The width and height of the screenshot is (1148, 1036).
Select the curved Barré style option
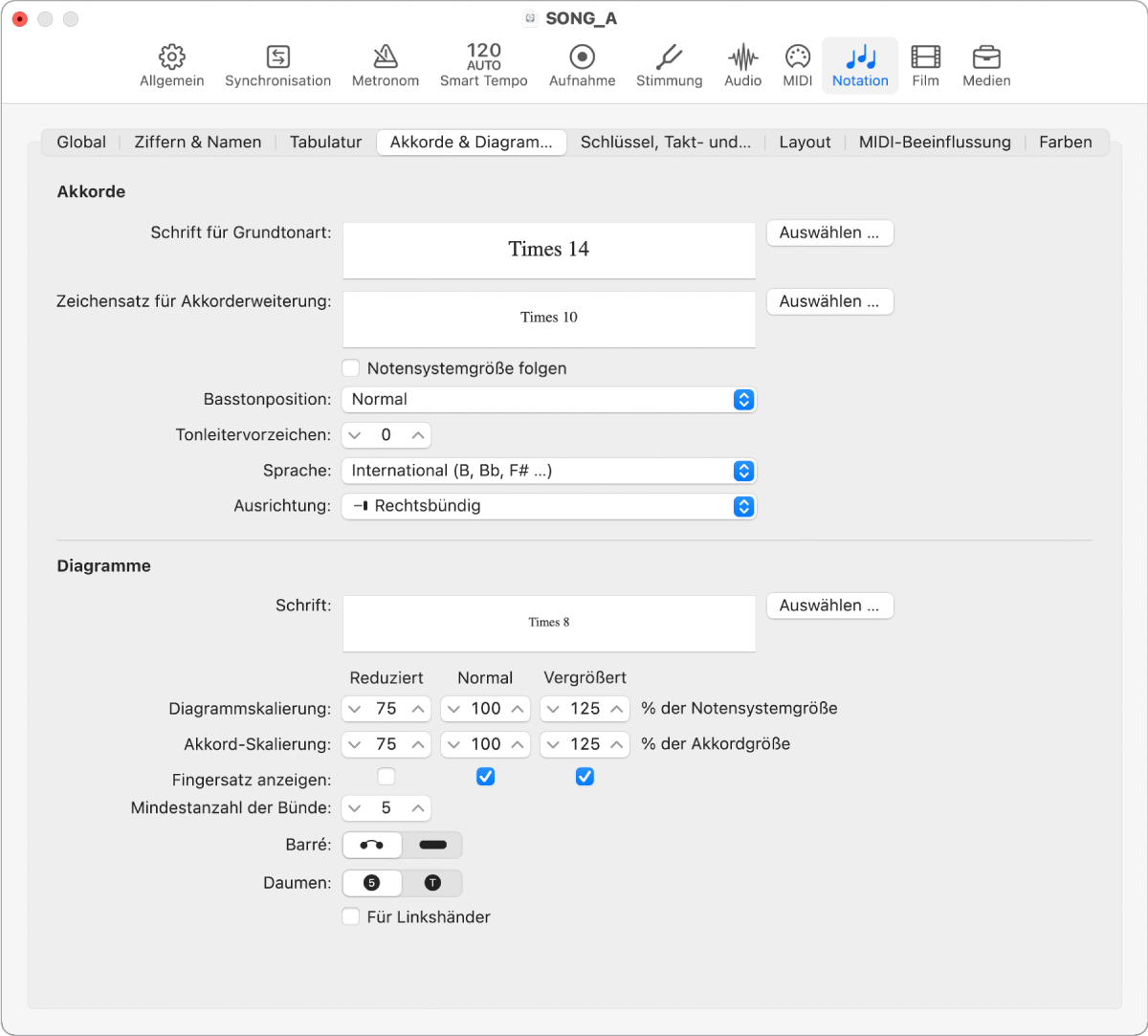(371, 845)
